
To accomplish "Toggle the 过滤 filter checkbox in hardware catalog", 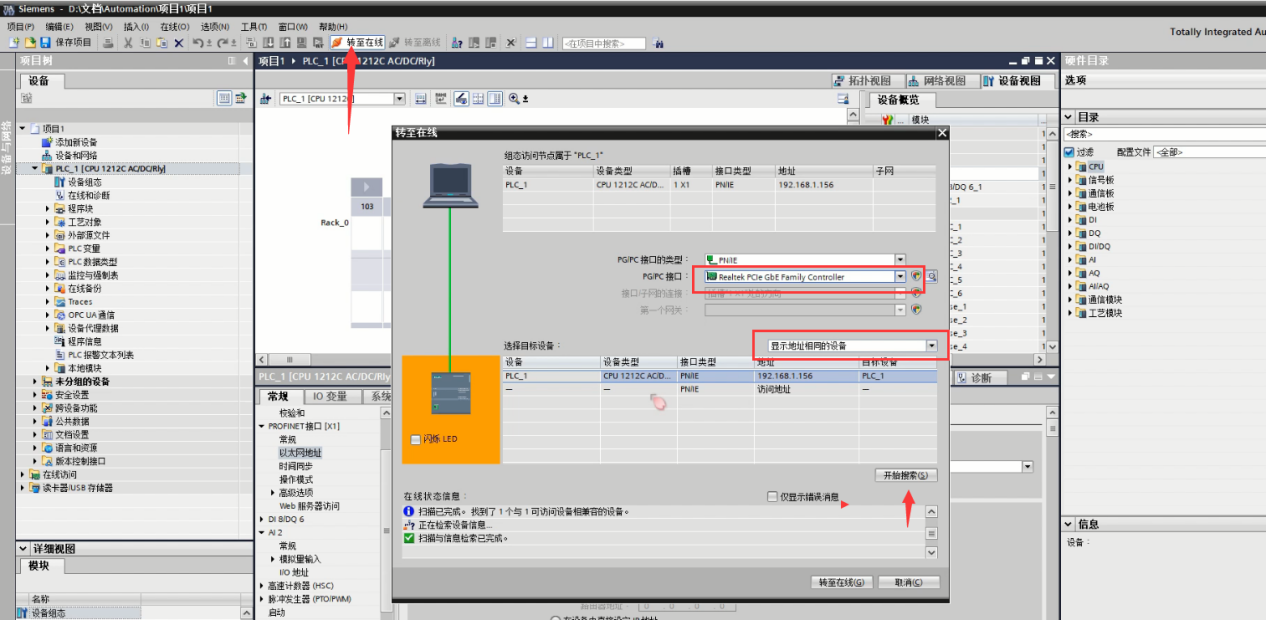I will [1069, 152].
